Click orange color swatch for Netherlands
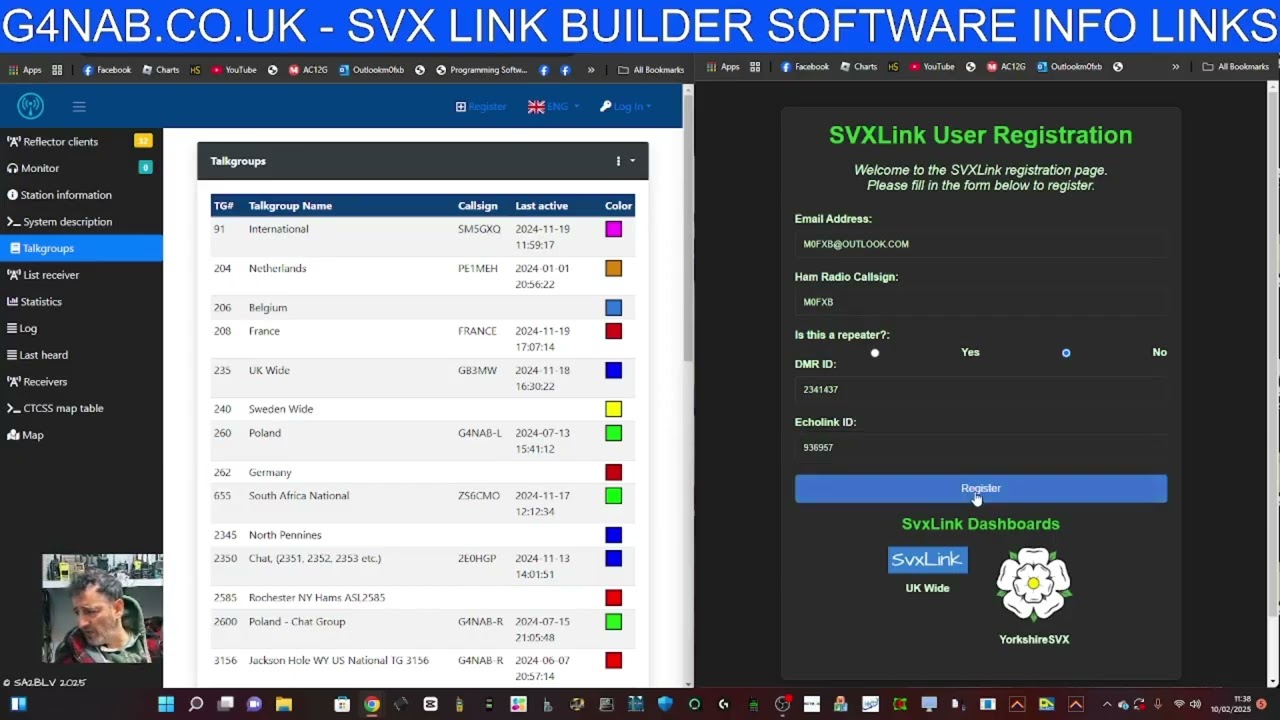 pos(614,268)
